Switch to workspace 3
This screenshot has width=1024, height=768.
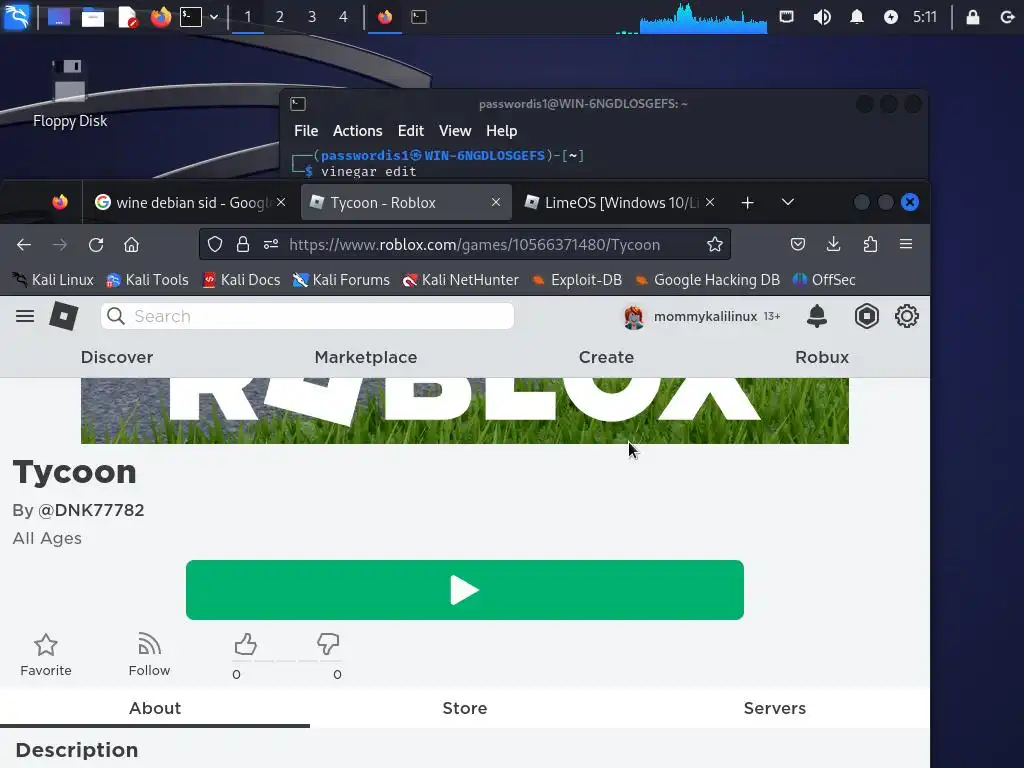pyautogui.click(x=312, y=17)
